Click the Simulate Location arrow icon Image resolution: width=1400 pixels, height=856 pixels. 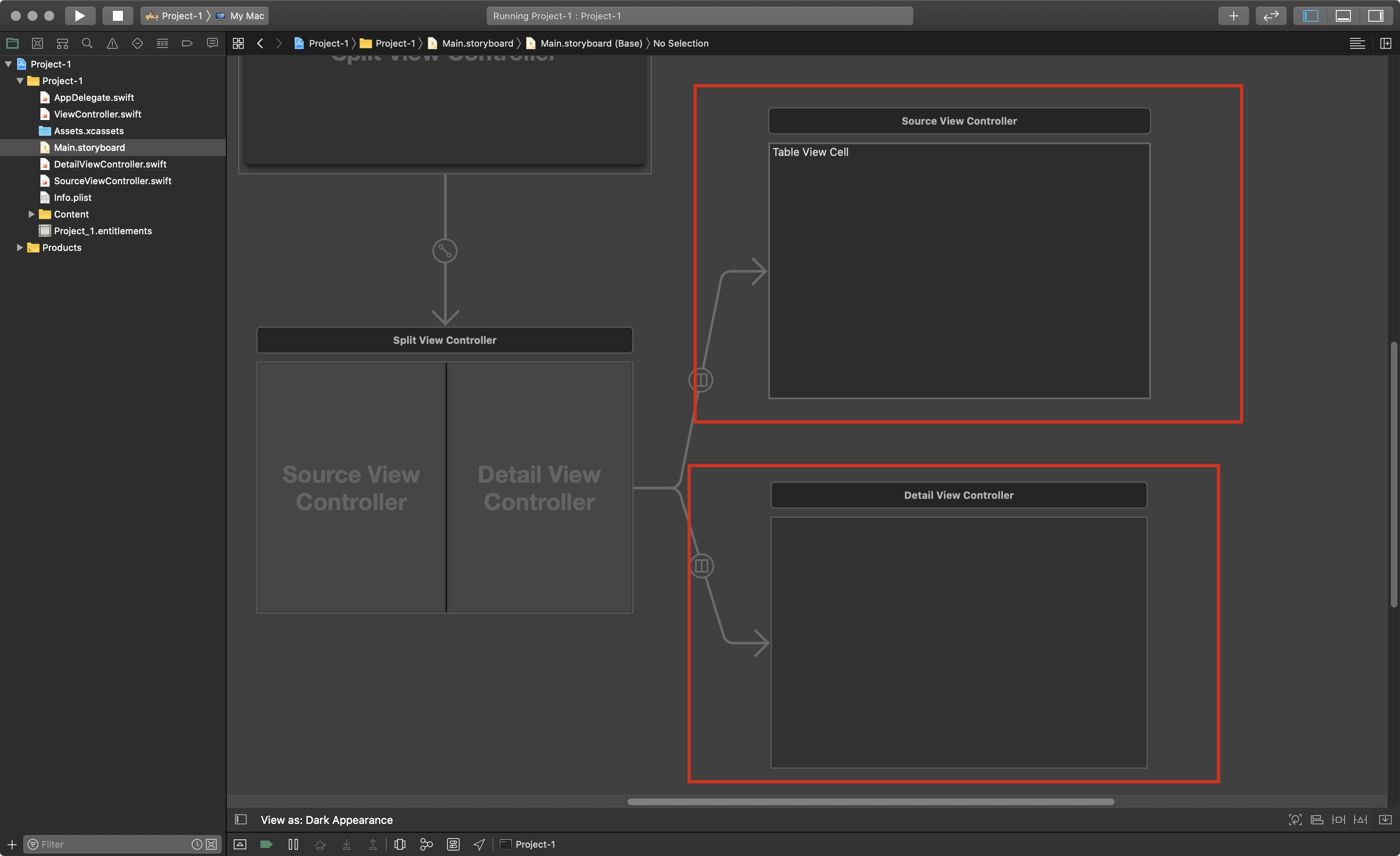(x=479, y=844)
